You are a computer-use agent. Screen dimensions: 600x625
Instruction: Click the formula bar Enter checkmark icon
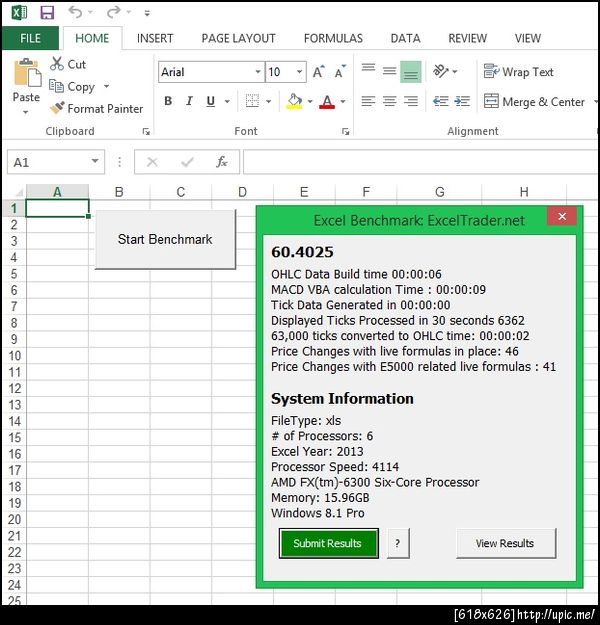click(x=187, y=162)
